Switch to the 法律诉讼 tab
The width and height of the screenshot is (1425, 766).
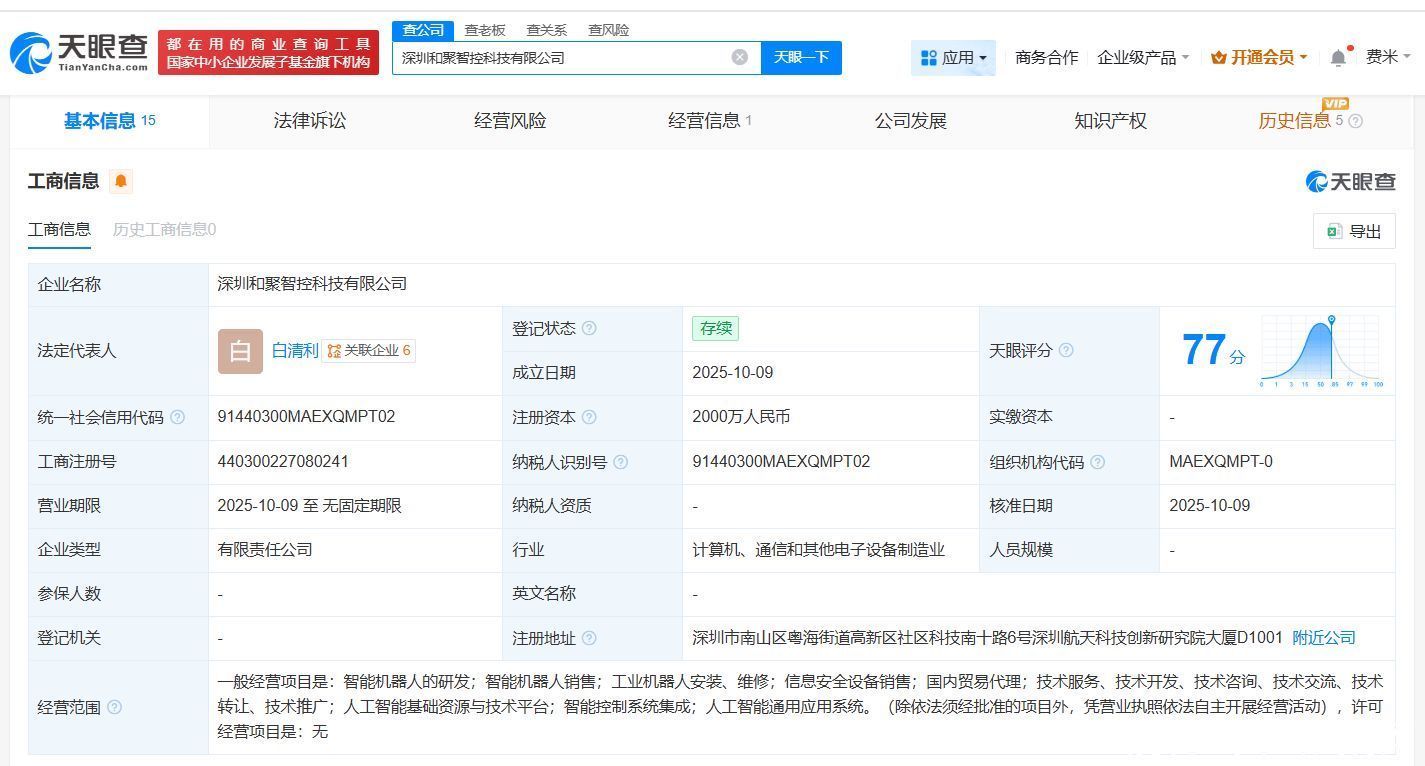(310, 121)
